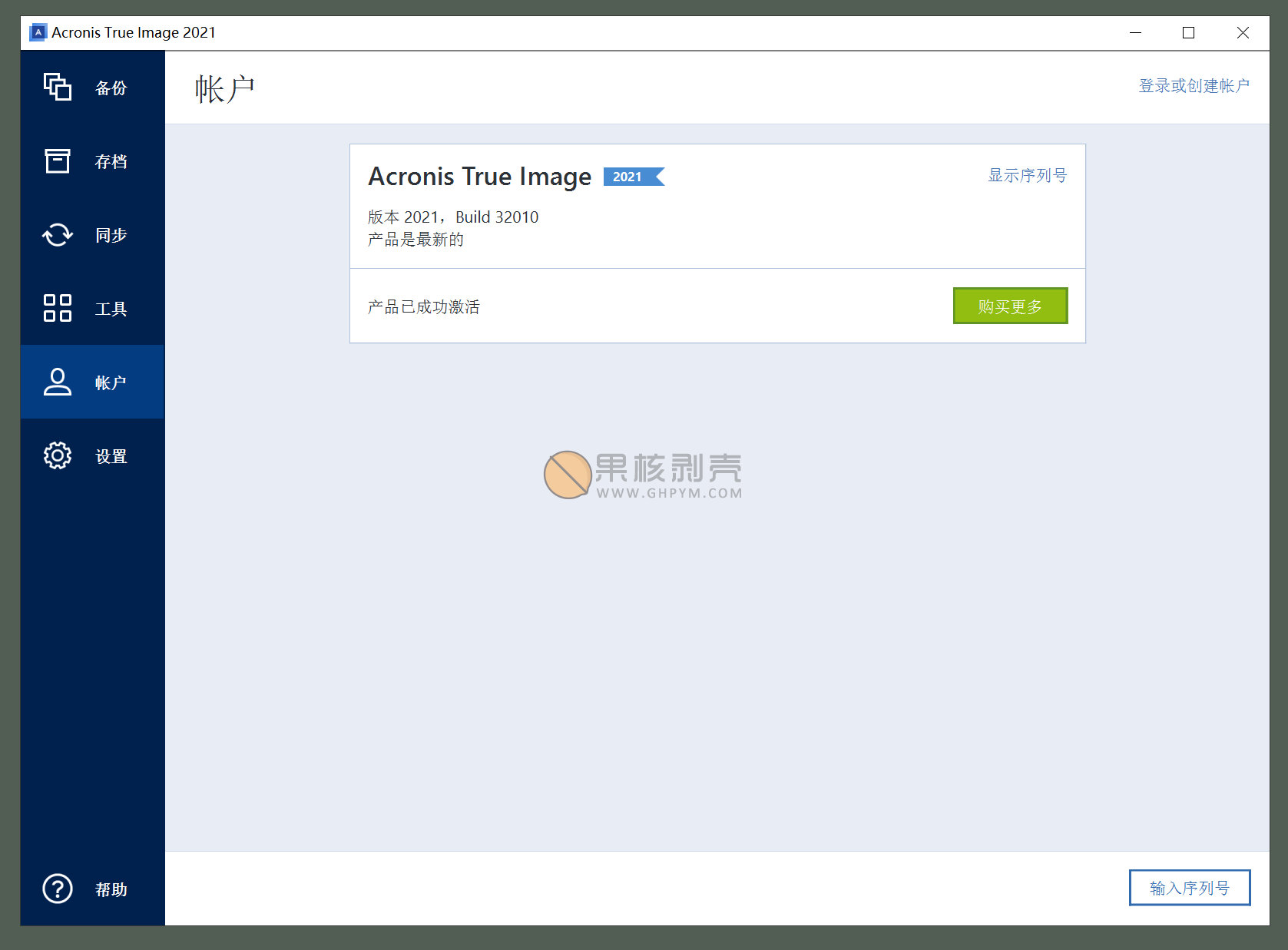Close the Acronis True Image window
The height and width of the screenshot is (950, 1288).
click(x=1243, y=32)
